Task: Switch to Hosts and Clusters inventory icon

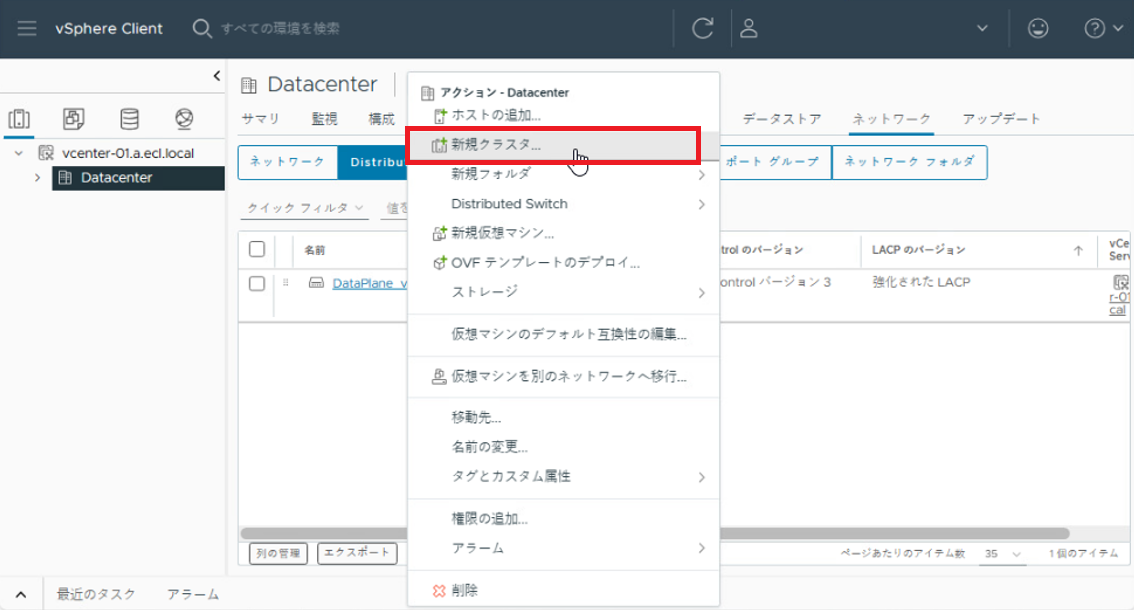Action: coord(19,120)
